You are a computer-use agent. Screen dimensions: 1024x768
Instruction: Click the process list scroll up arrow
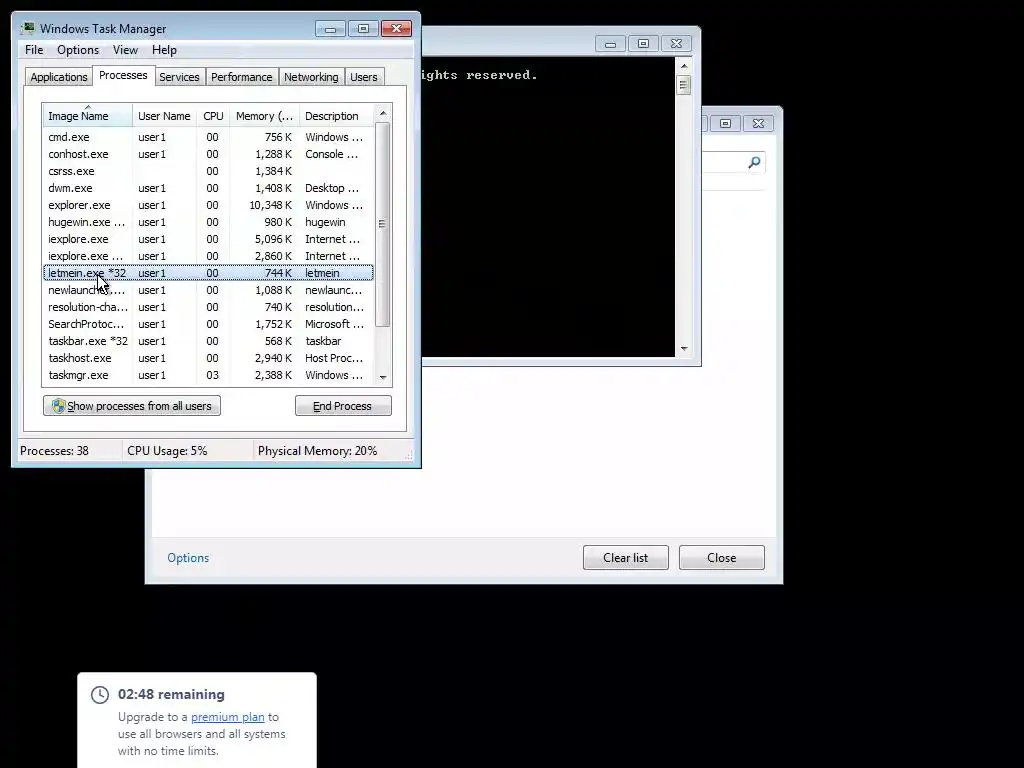tap(383, 113)
